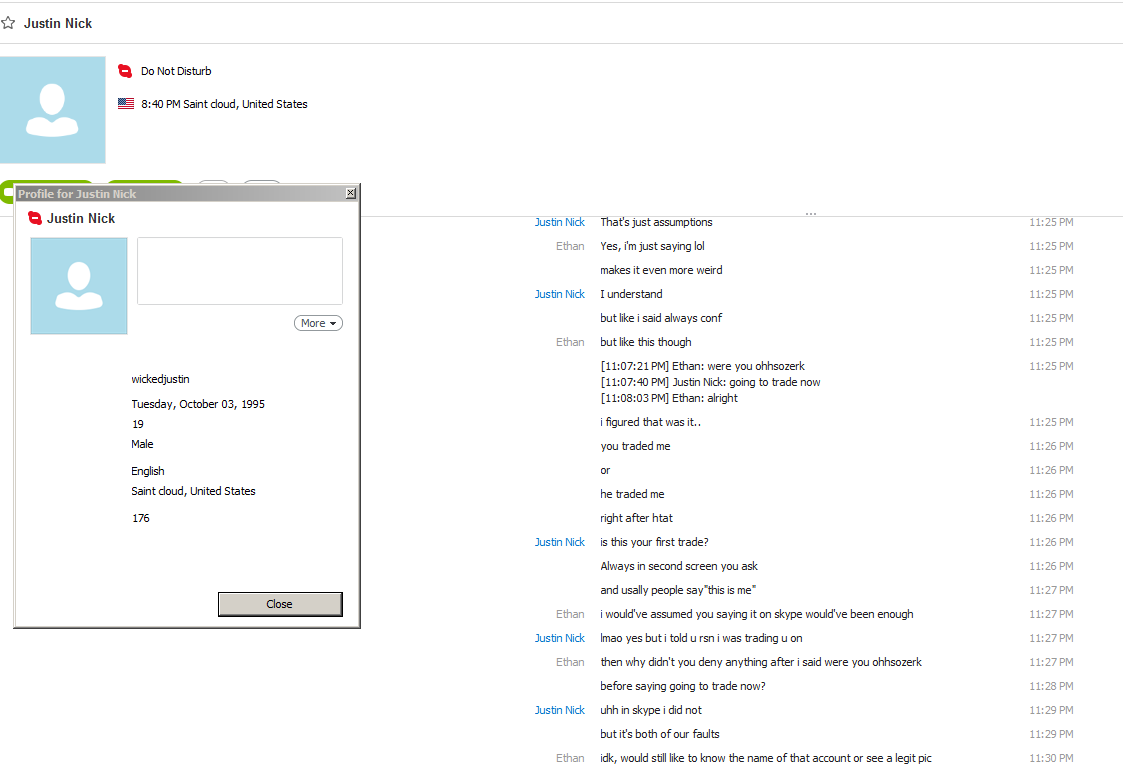Click the Skype name 'wickedjustin'
Viewport: 1123px width, 774px height.
(x=160, y=379)
